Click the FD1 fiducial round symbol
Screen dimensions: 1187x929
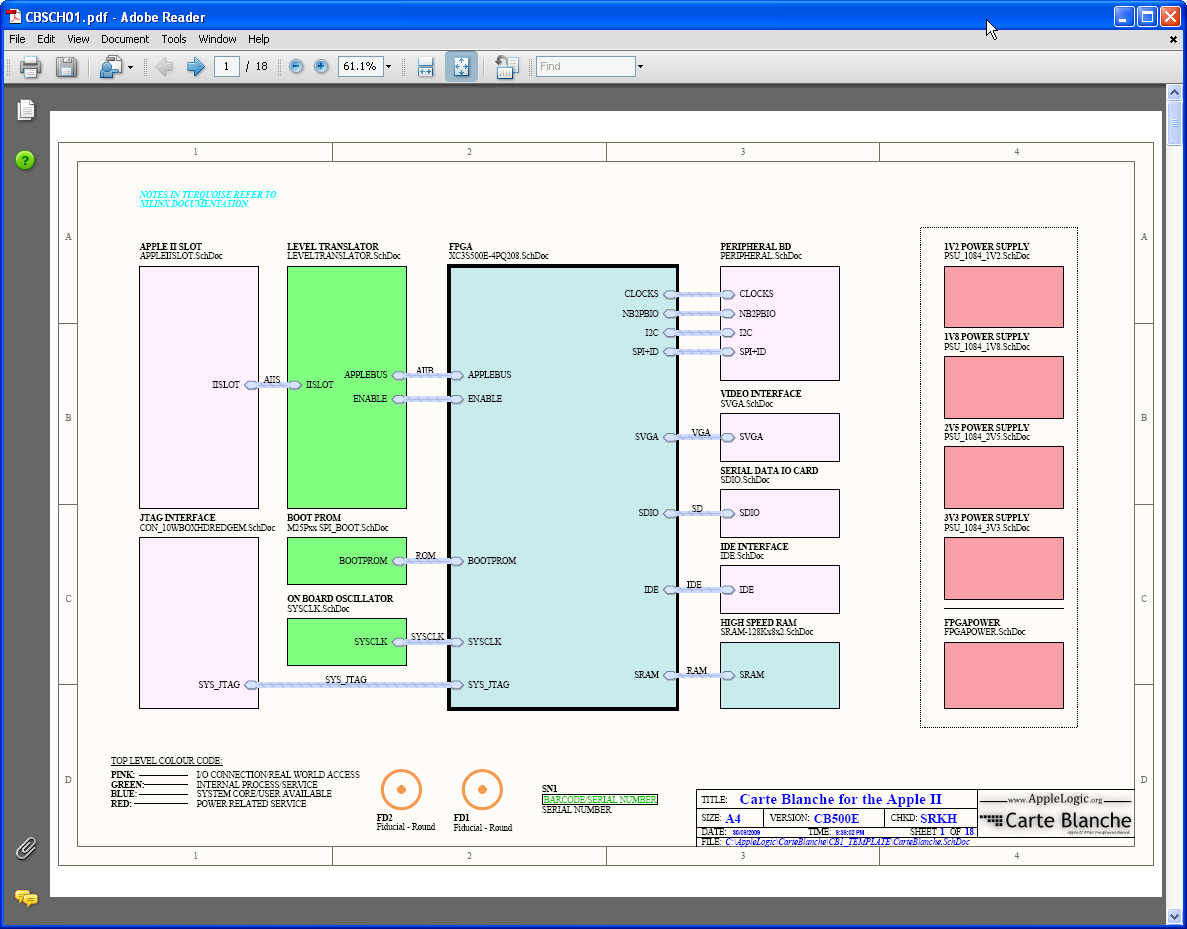482,790
